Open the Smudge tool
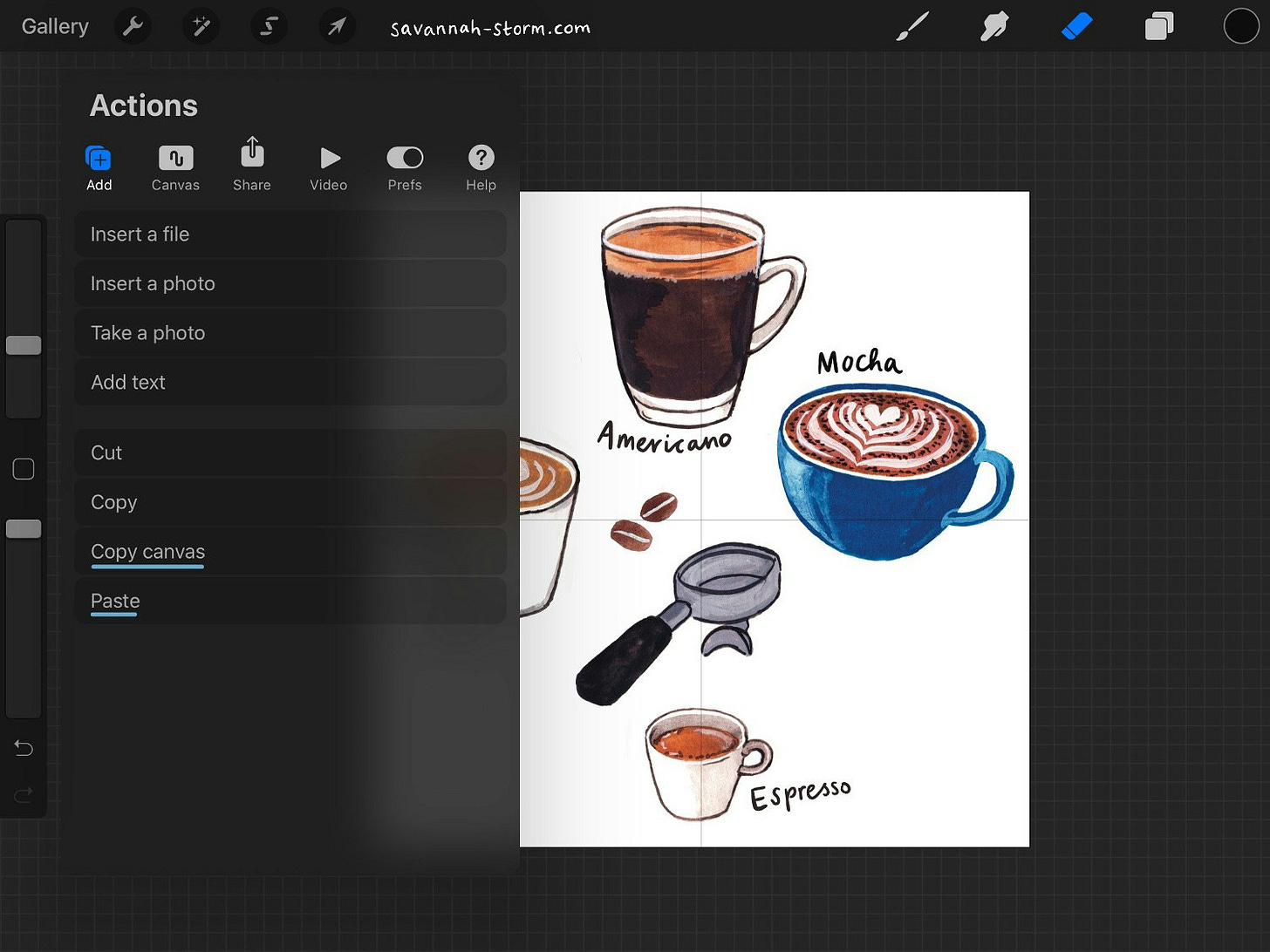The width and height of the screenshot is (1270, 952). (993, 26)
